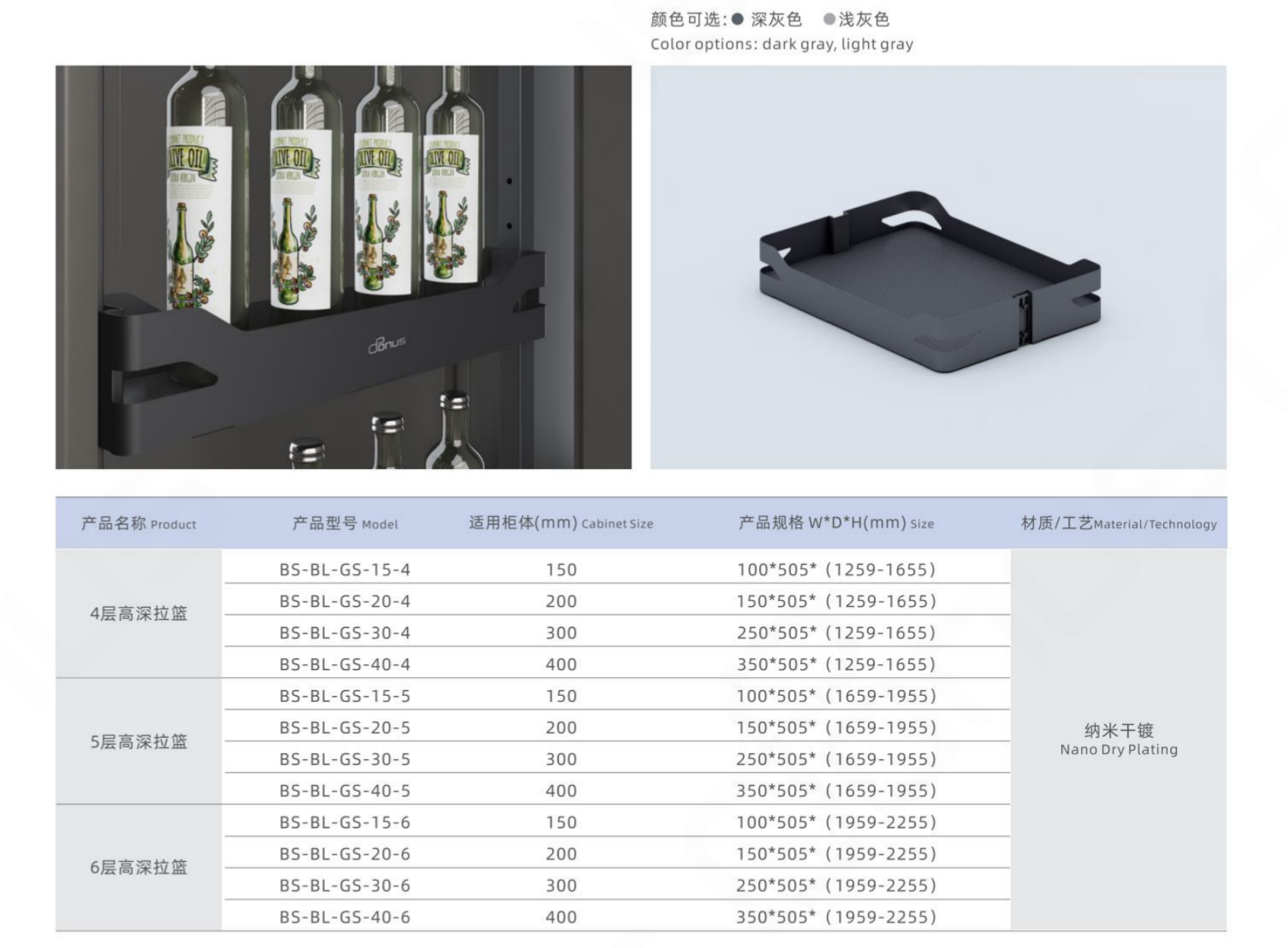The width and height of the screenshot is (1288, 948).
Task: Click model BS-BL-GS-20-6
Action: 345,854
